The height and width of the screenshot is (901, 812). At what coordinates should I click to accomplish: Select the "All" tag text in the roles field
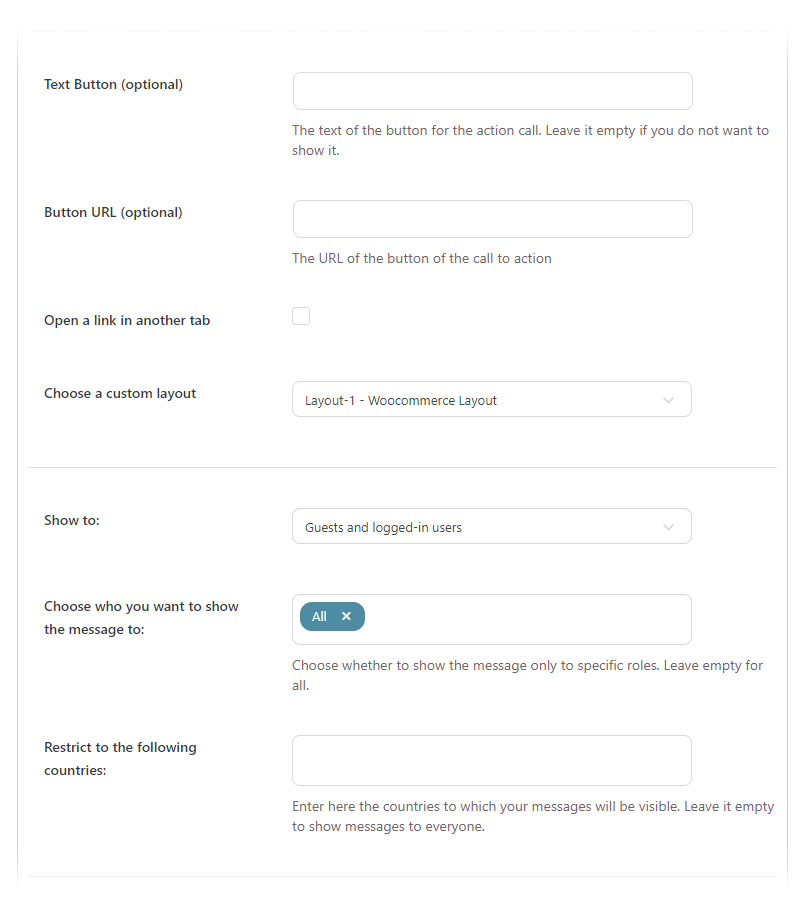(319, 617)
